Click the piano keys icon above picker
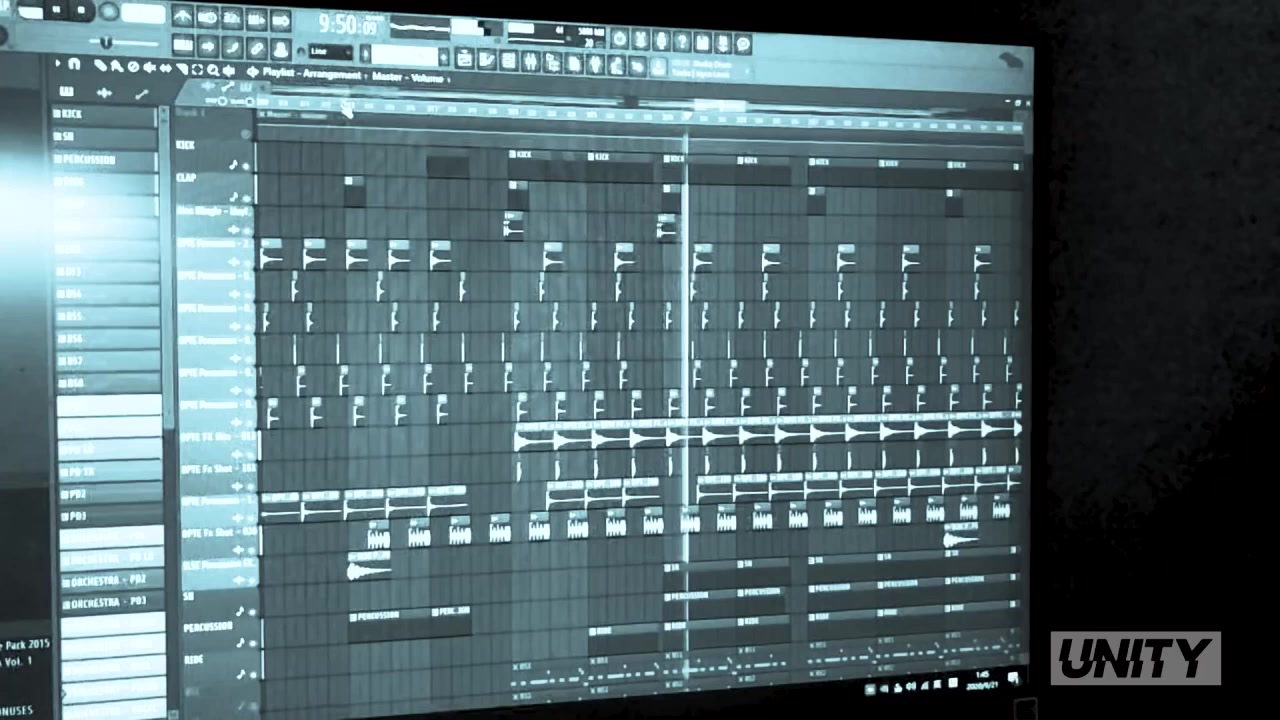The image size is (1280, 720). pyautogui.click(x=67, y=92)
